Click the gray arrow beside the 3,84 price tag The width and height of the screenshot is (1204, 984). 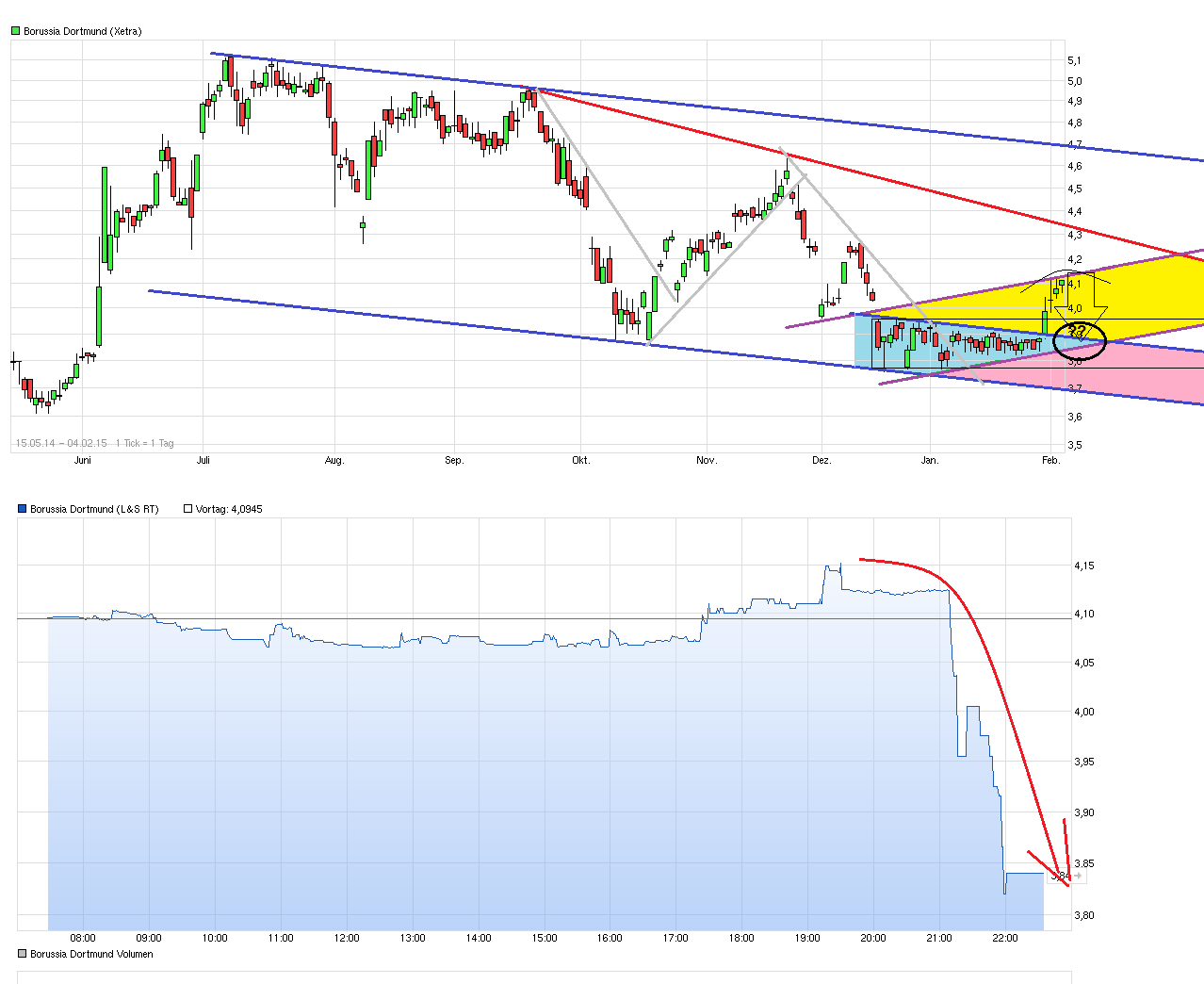click(1078, 876)
